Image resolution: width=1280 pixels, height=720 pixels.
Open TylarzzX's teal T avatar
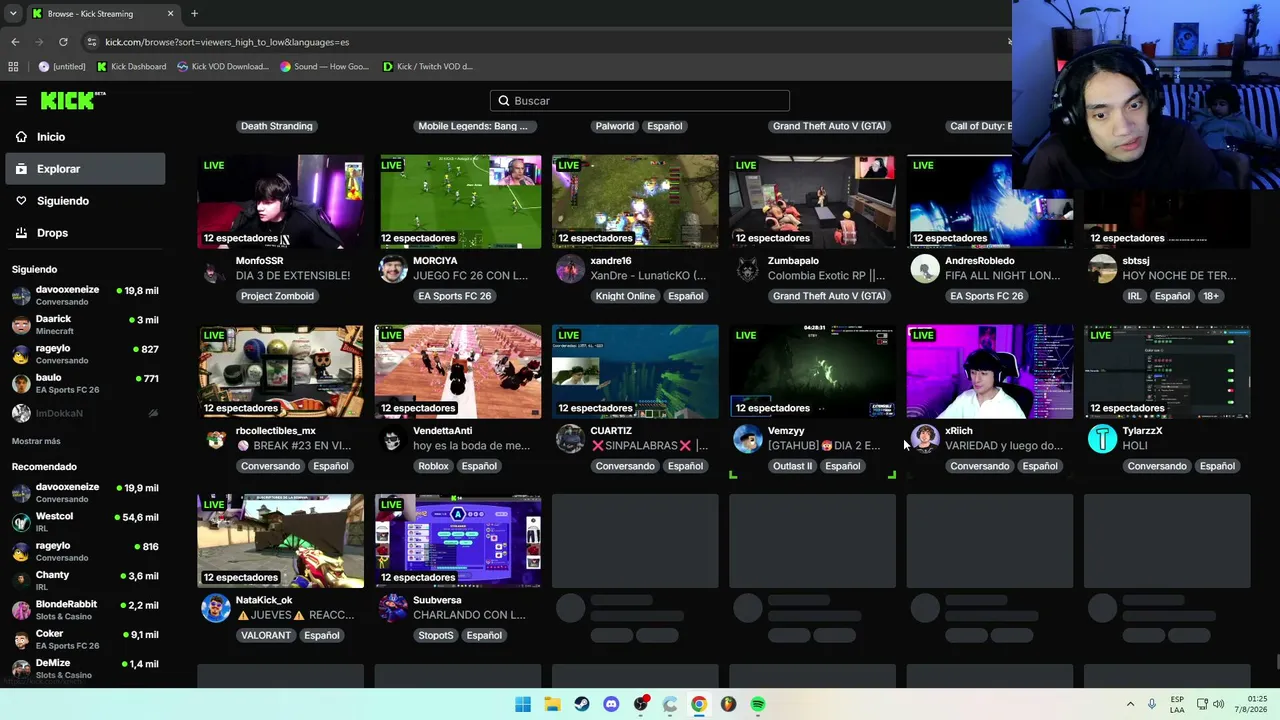click(1102, 439)
